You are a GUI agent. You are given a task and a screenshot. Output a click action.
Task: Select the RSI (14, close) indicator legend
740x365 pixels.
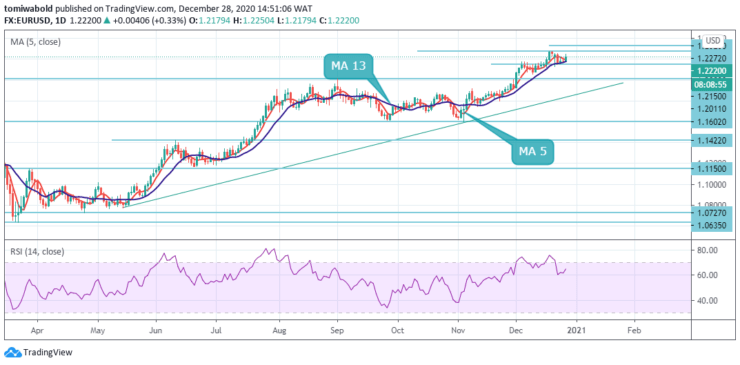[37, 252]
